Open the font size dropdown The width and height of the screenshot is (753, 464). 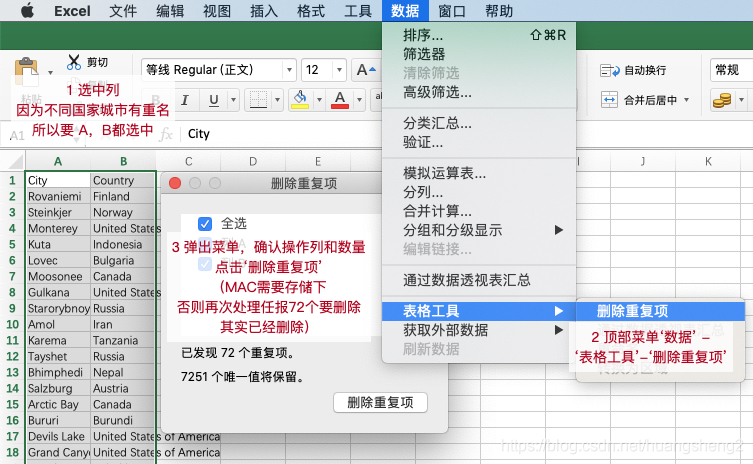[x=340, y=70]
